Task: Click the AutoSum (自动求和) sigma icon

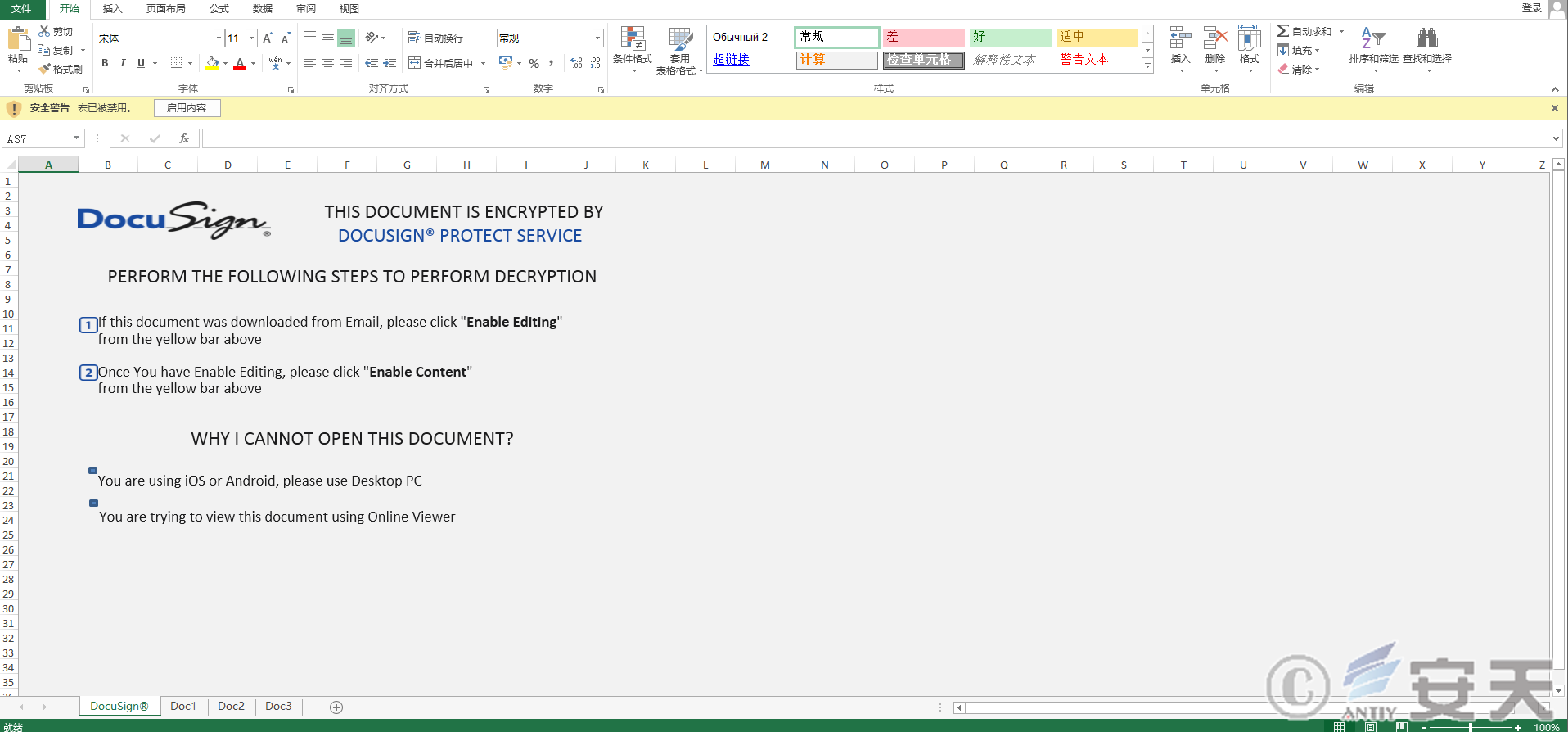Action: tap(1283, 31)
